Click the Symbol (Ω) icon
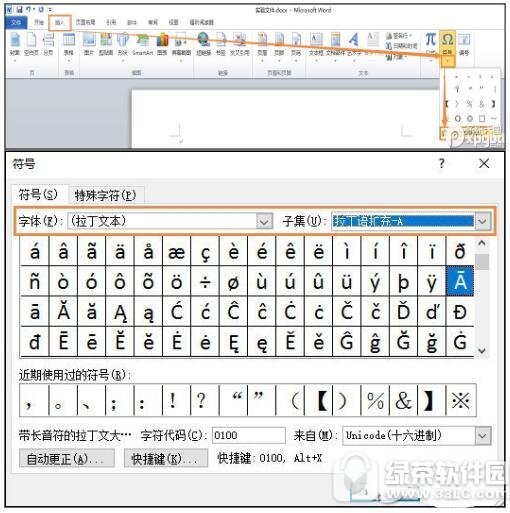Viewport: 510px width, 513px height. pyautogui.click(x=447, y=40)
